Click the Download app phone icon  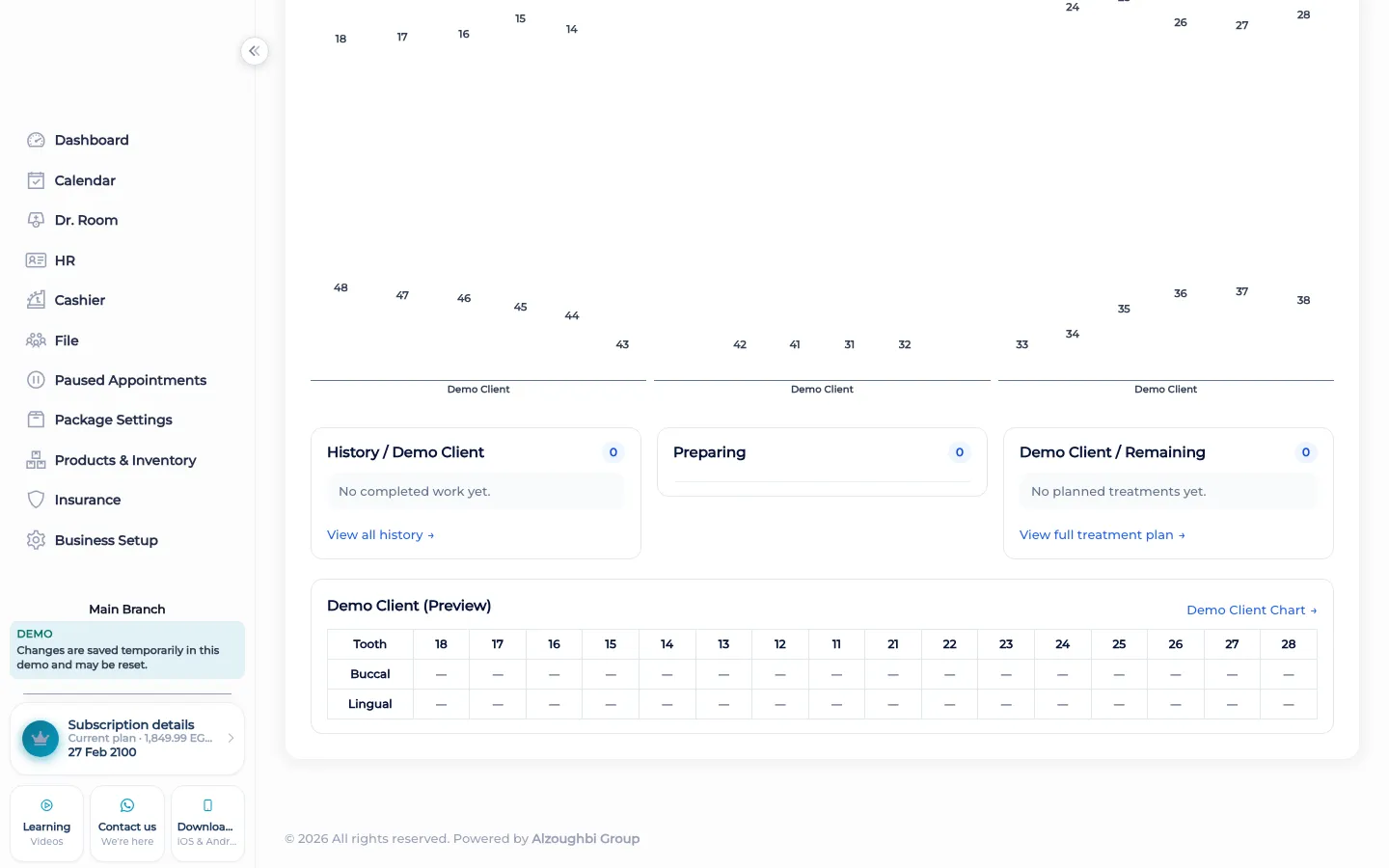[x=207, y=805]
